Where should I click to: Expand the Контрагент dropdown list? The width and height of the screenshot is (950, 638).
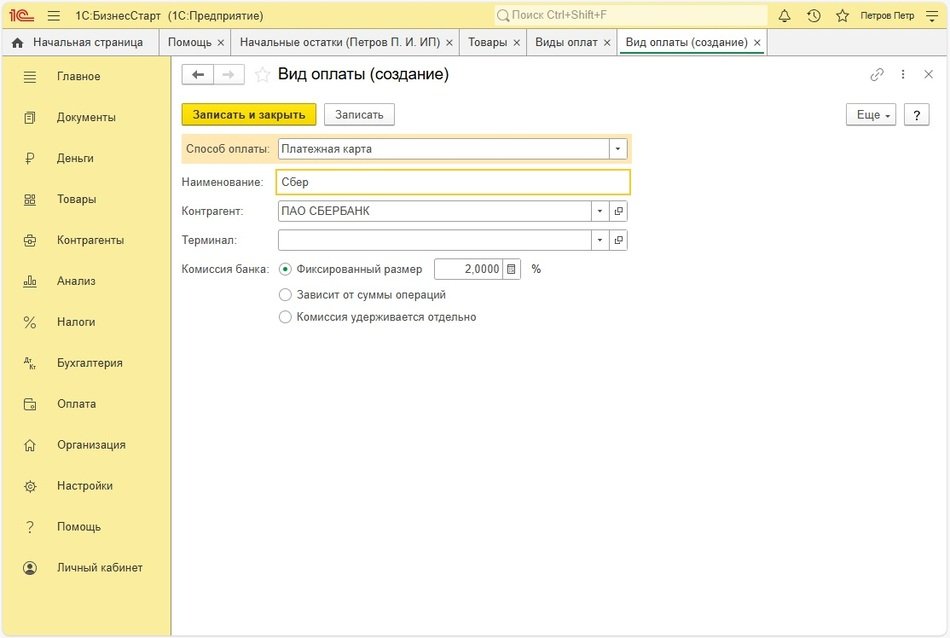(x=600, y=211)
